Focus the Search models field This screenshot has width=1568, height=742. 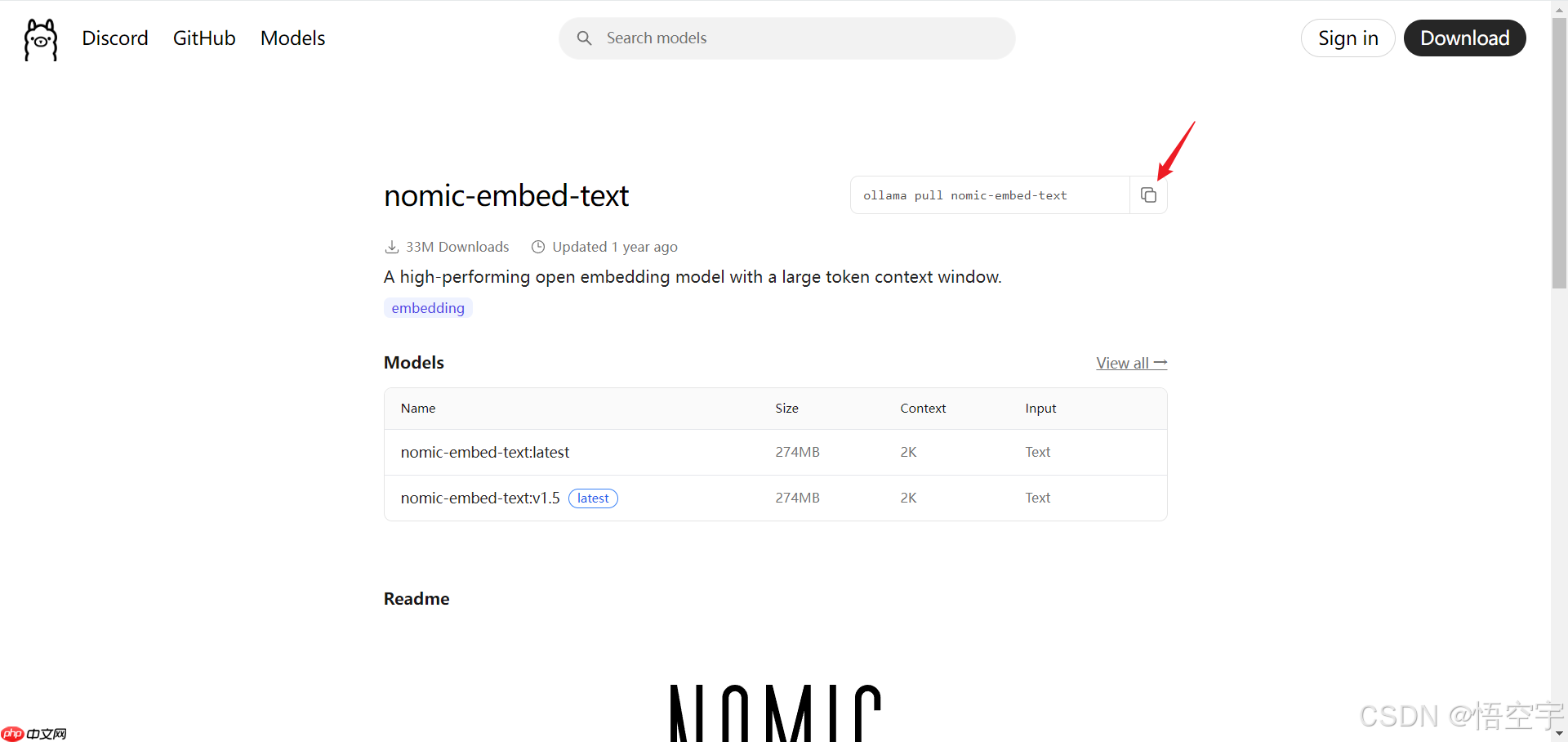pos(800,38)
